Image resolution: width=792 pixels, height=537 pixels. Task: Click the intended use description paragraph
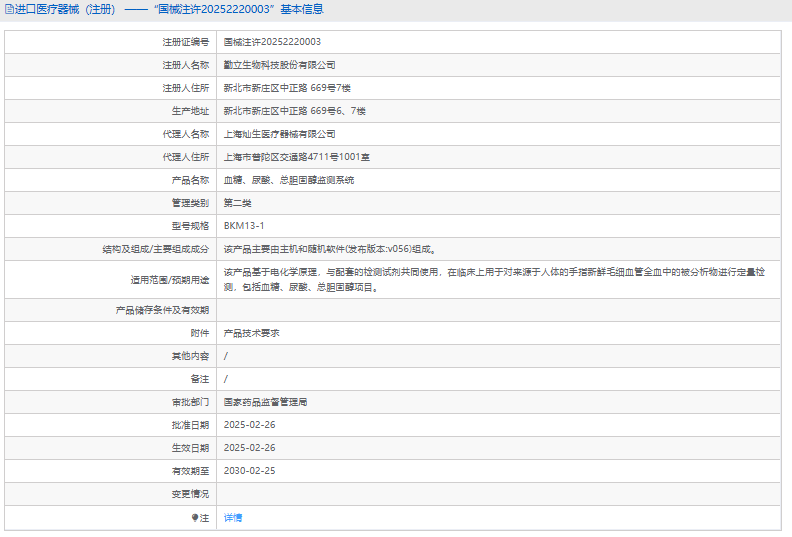[x=494, y=279]
